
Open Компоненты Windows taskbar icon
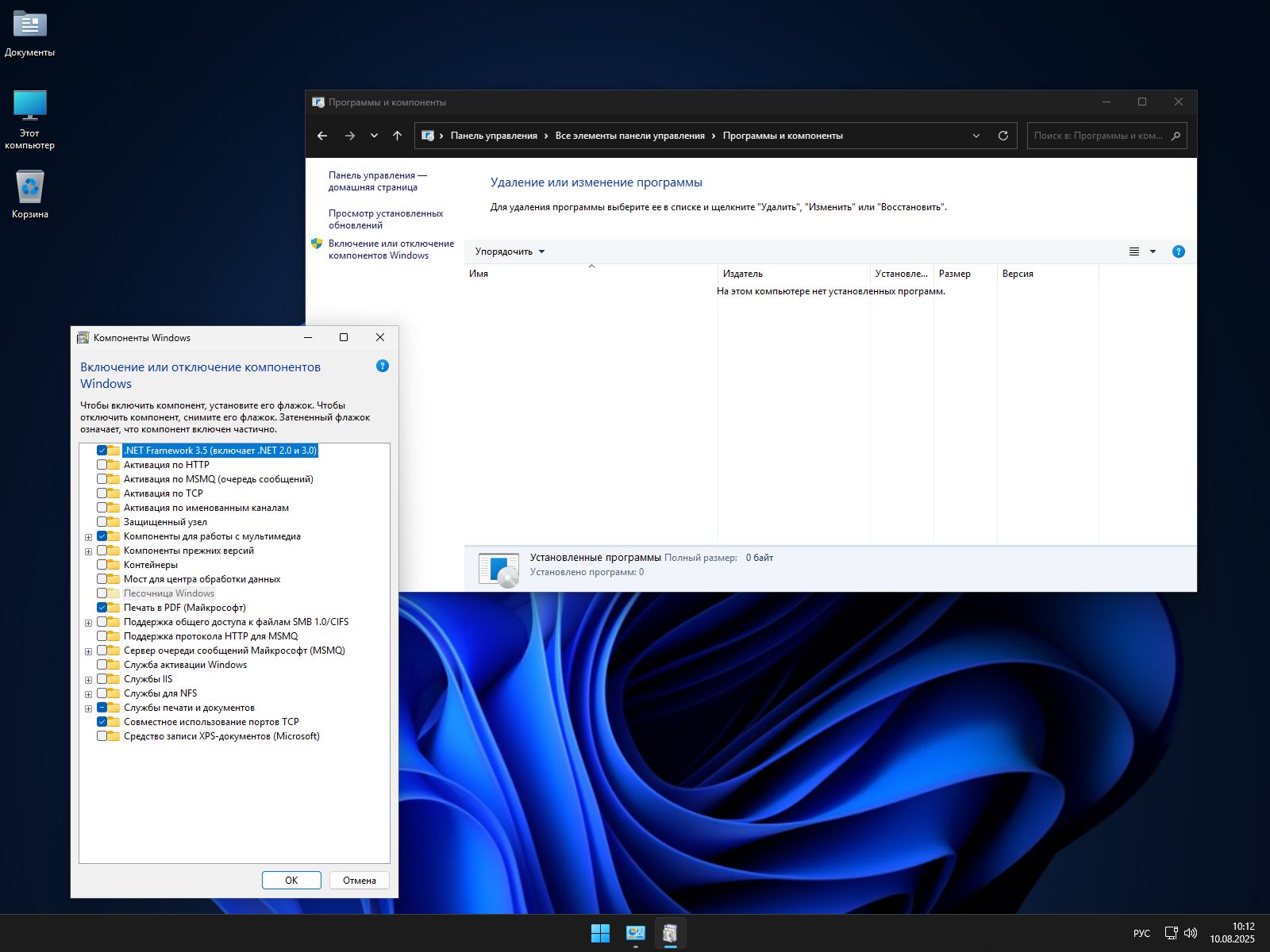pyautogui.click(x=670, y=933)
